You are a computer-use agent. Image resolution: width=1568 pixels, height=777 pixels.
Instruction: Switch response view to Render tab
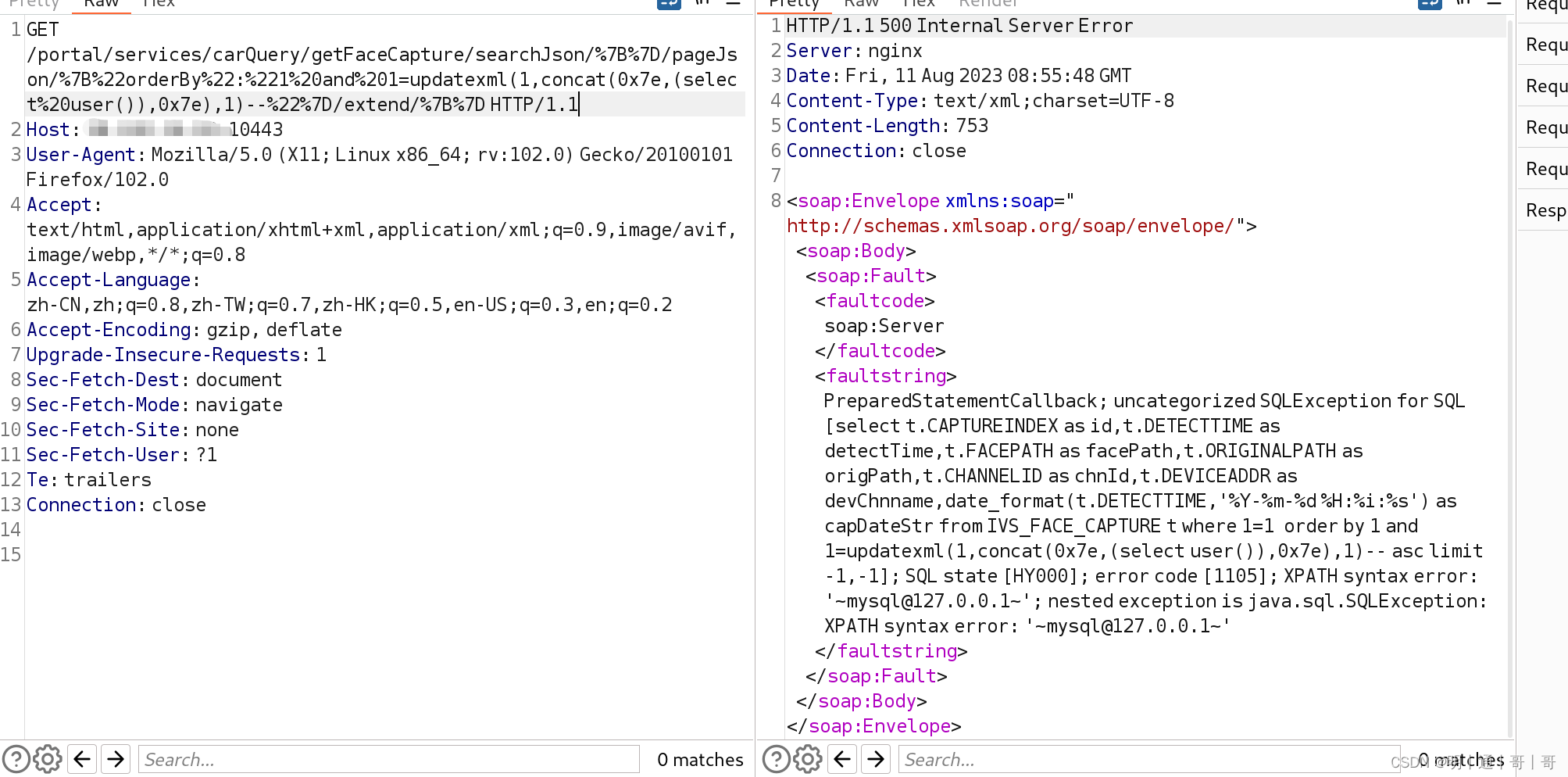point(988,4)
